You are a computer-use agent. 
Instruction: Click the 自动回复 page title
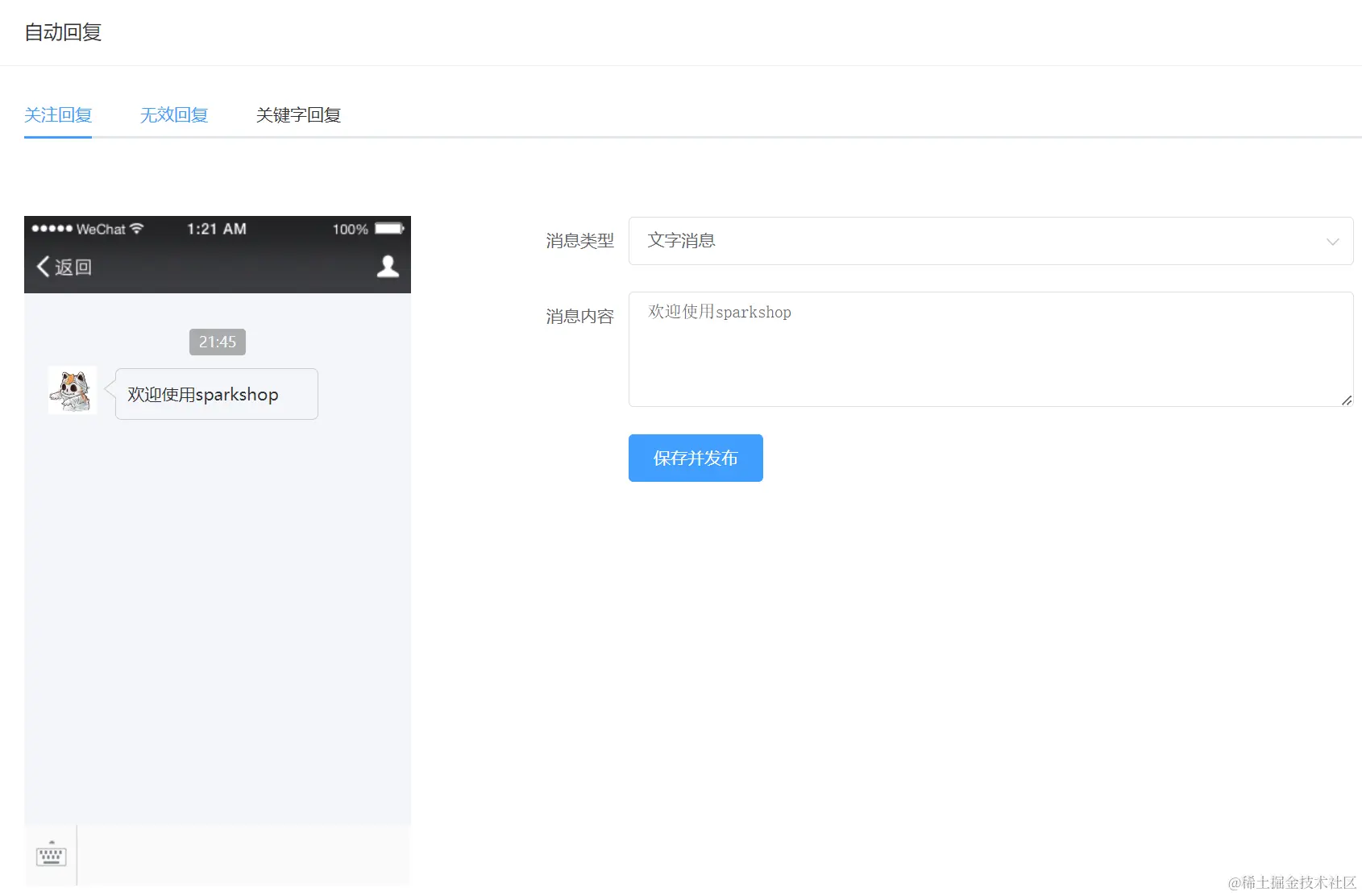[63, 32]
